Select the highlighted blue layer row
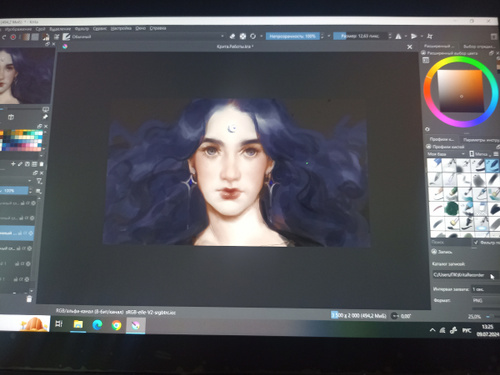500x375 pixels. [x=17, y=233]
